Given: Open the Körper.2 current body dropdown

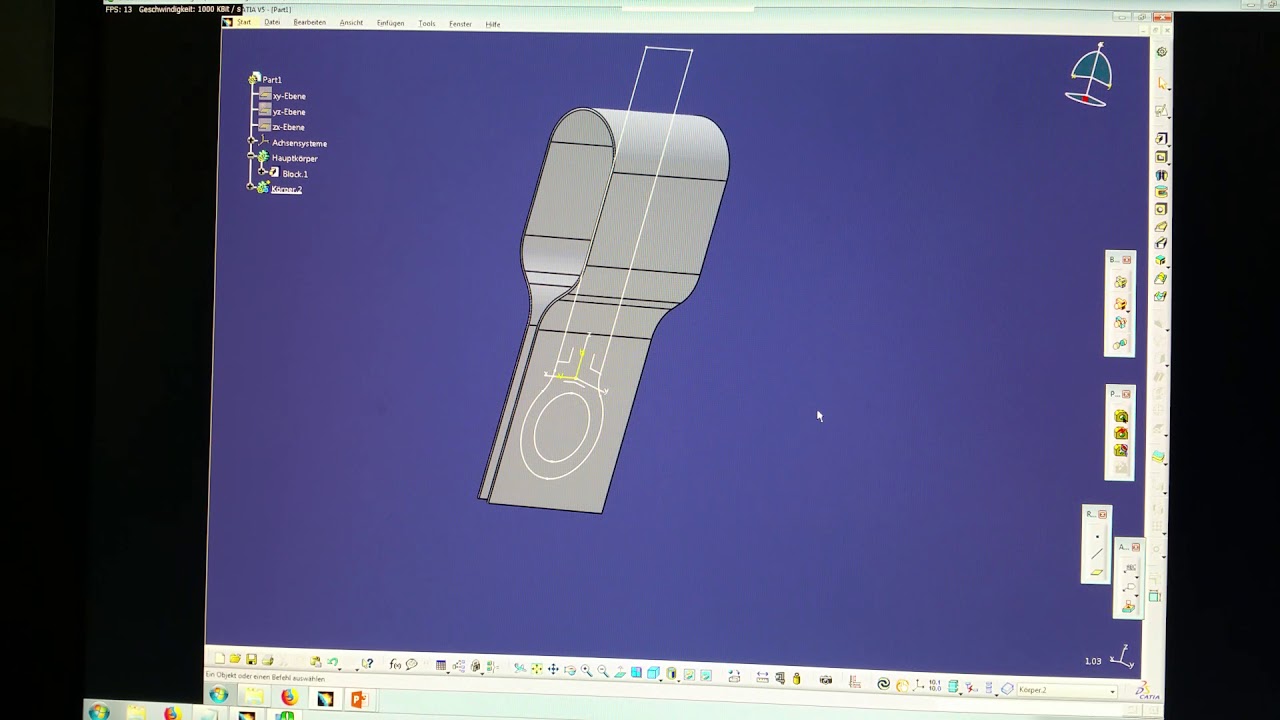Looking at the screenshot, I should tap(1113, 691).
